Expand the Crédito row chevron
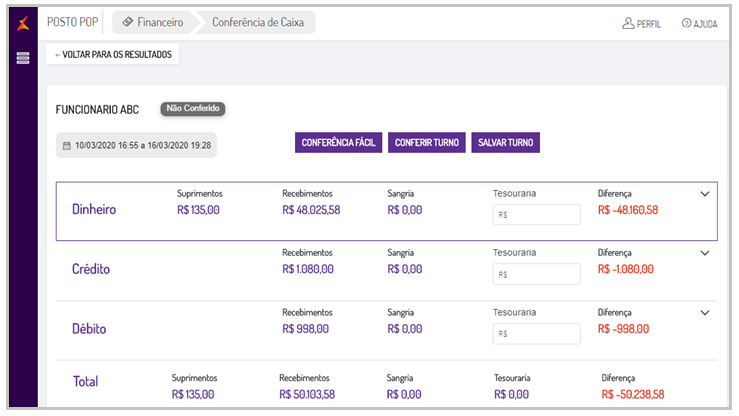 click(x=704, y=253)
